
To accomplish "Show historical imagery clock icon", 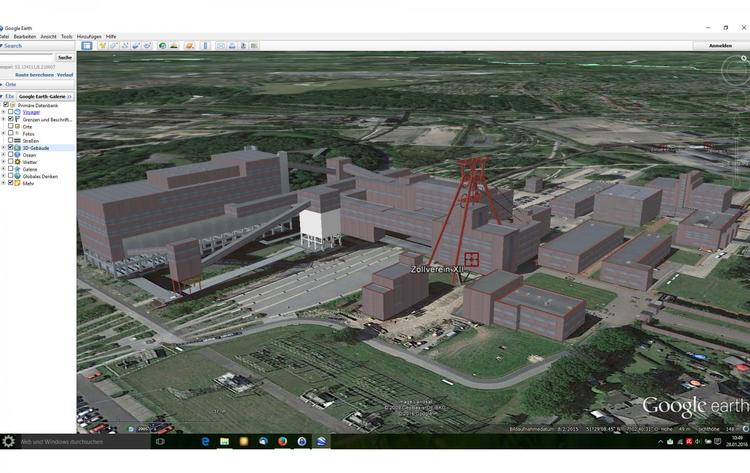I will (163, 45).
